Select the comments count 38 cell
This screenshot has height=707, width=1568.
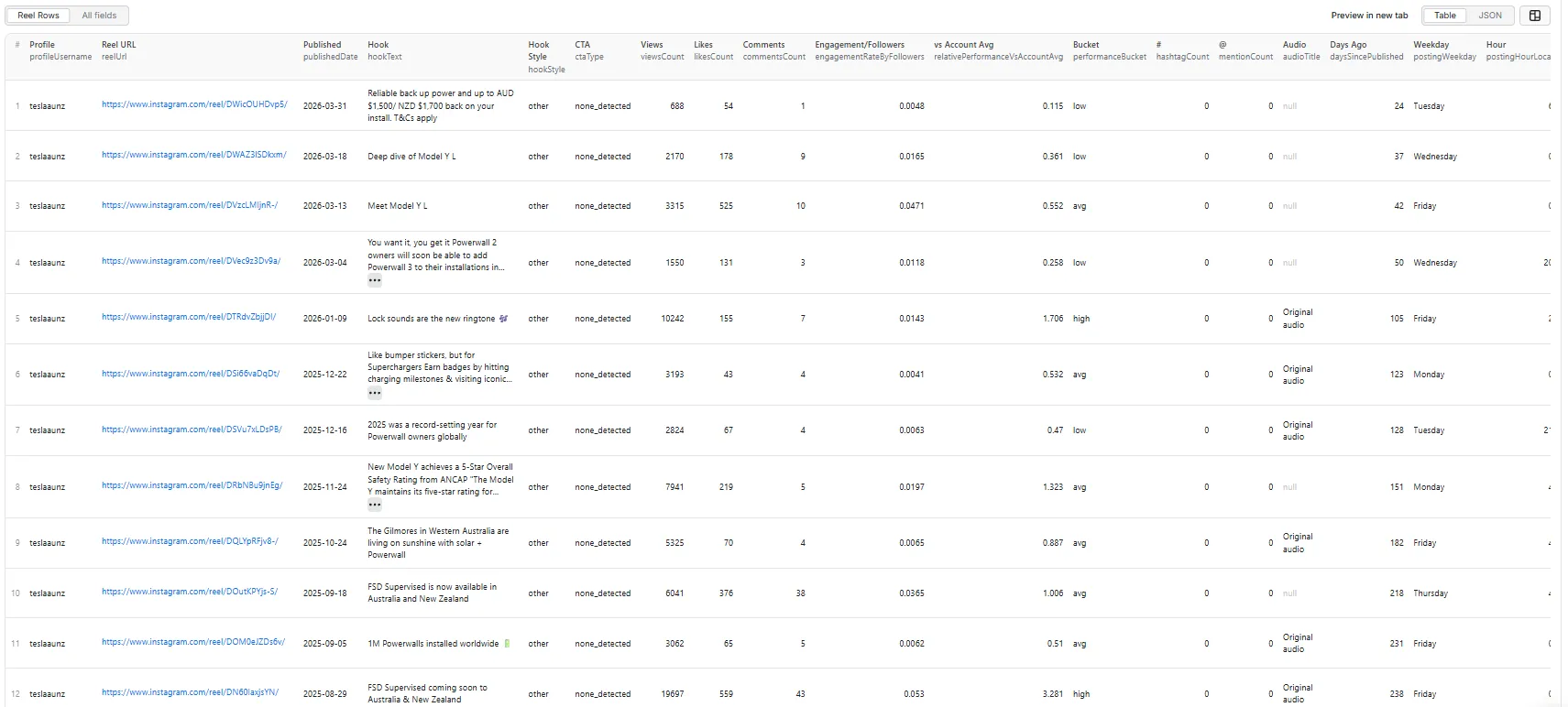[800, 593]
